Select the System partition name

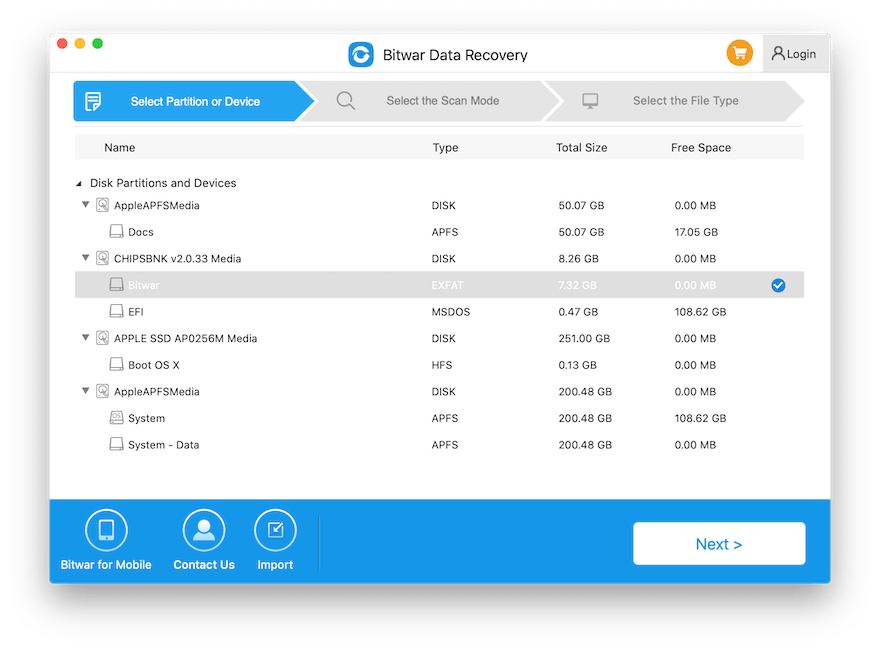tap(146, 418)
